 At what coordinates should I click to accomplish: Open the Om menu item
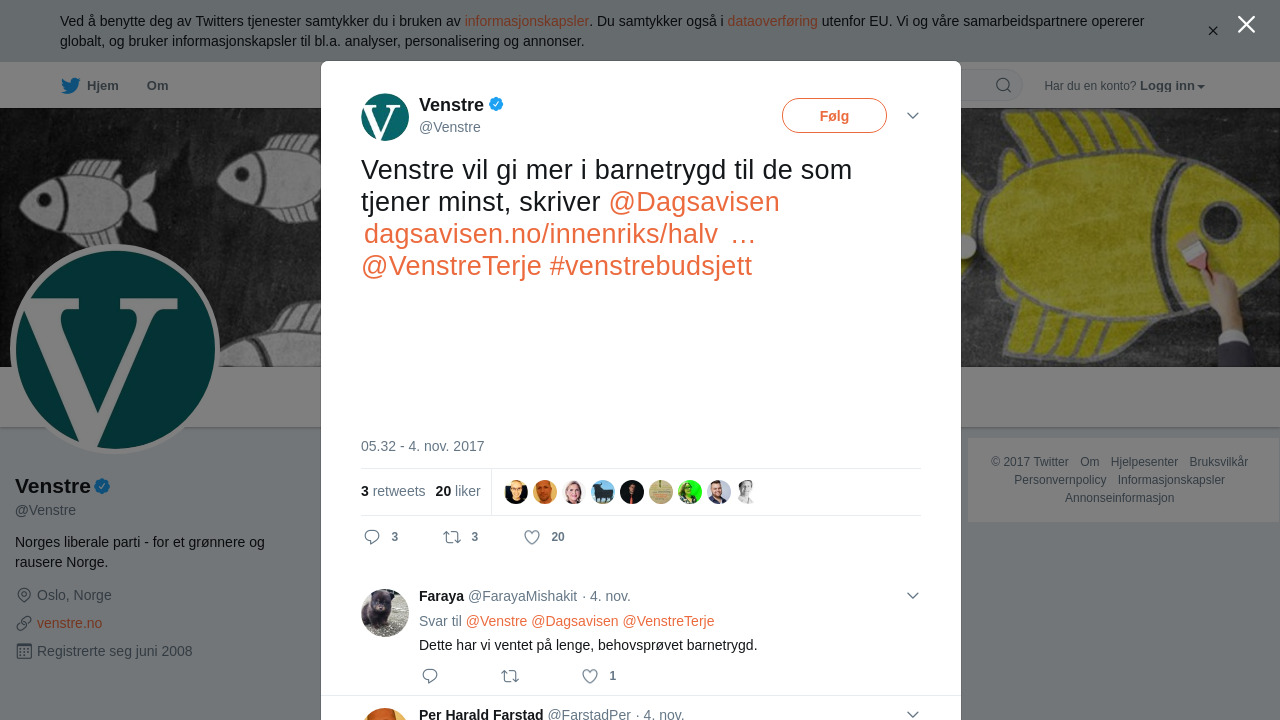pos(157,86)
